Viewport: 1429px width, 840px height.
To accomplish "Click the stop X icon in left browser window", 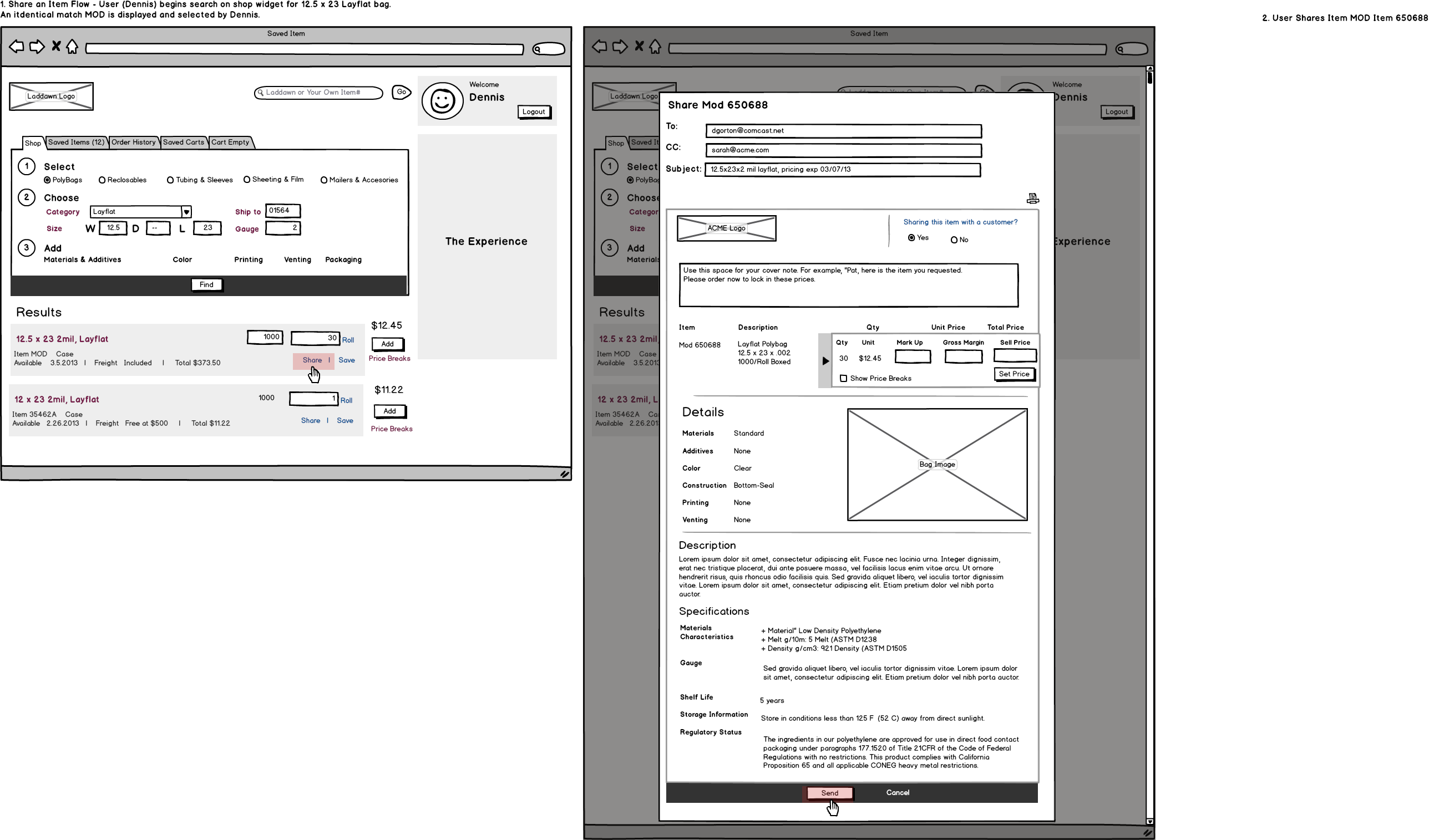I will pyautogui.click(x=56, y=46).
